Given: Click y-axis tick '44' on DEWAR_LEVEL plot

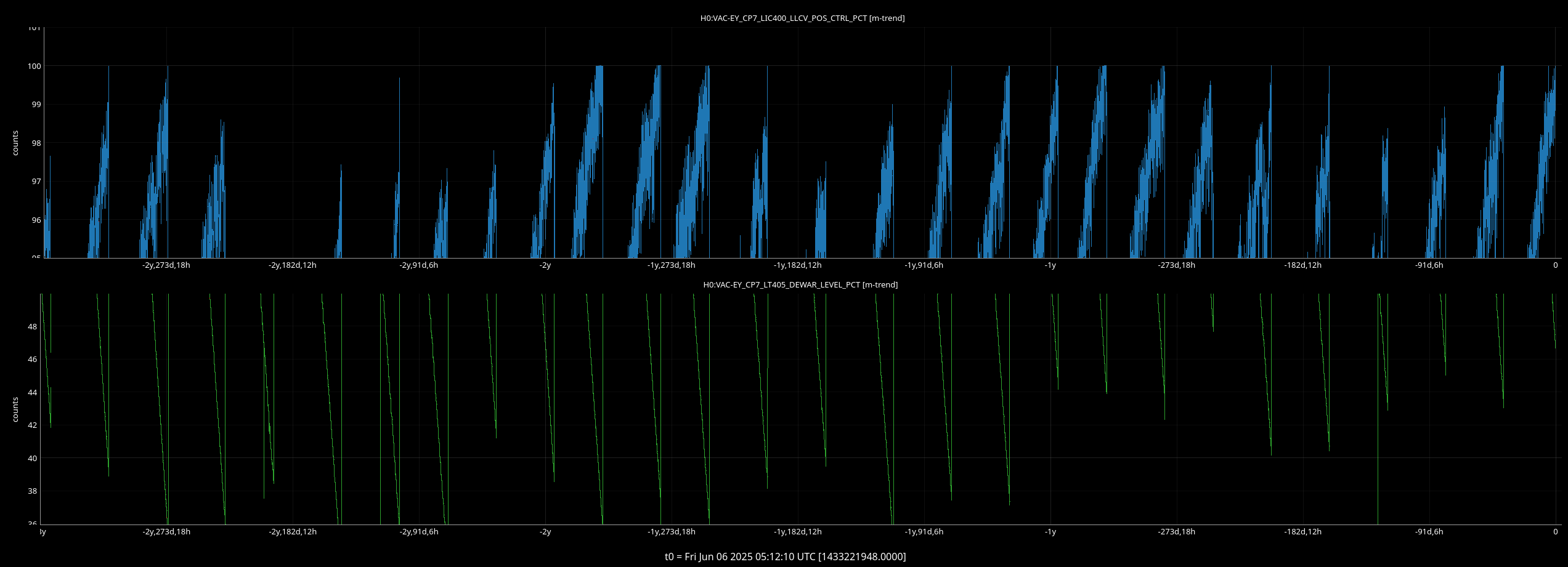Looking at the screenshot, I should [33, 393].
